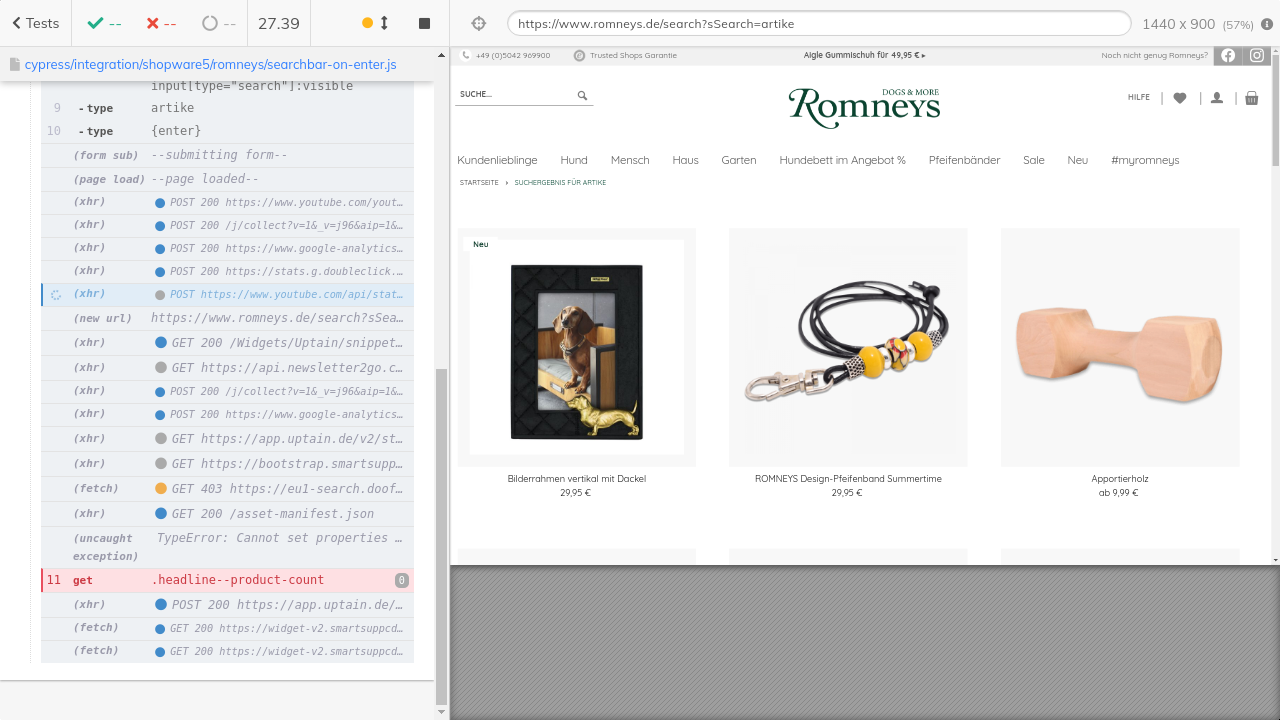
Task: Open the searchbar-on-enter.js spec file link
Action: tap(210, 64)
